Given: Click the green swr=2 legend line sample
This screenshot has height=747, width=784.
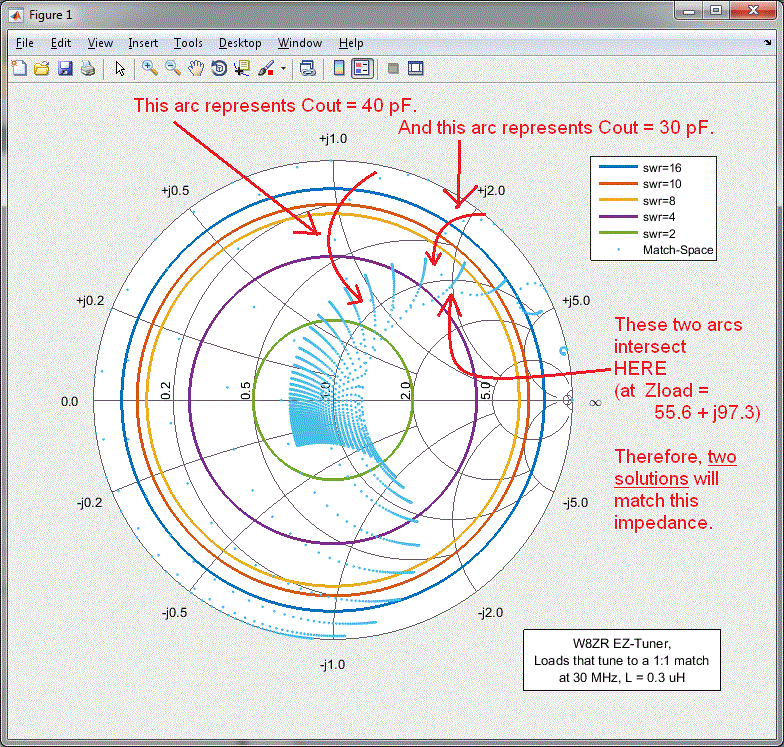Looking at the screenshot, I should pyautogui.click(x=618, y=234).
